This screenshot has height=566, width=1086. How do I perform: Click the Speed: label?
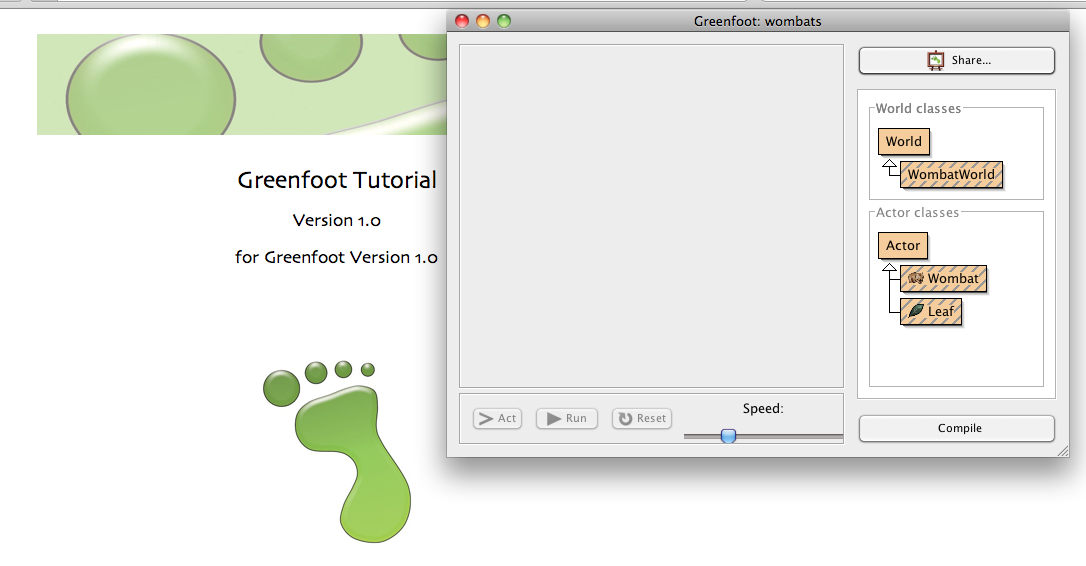763,409
